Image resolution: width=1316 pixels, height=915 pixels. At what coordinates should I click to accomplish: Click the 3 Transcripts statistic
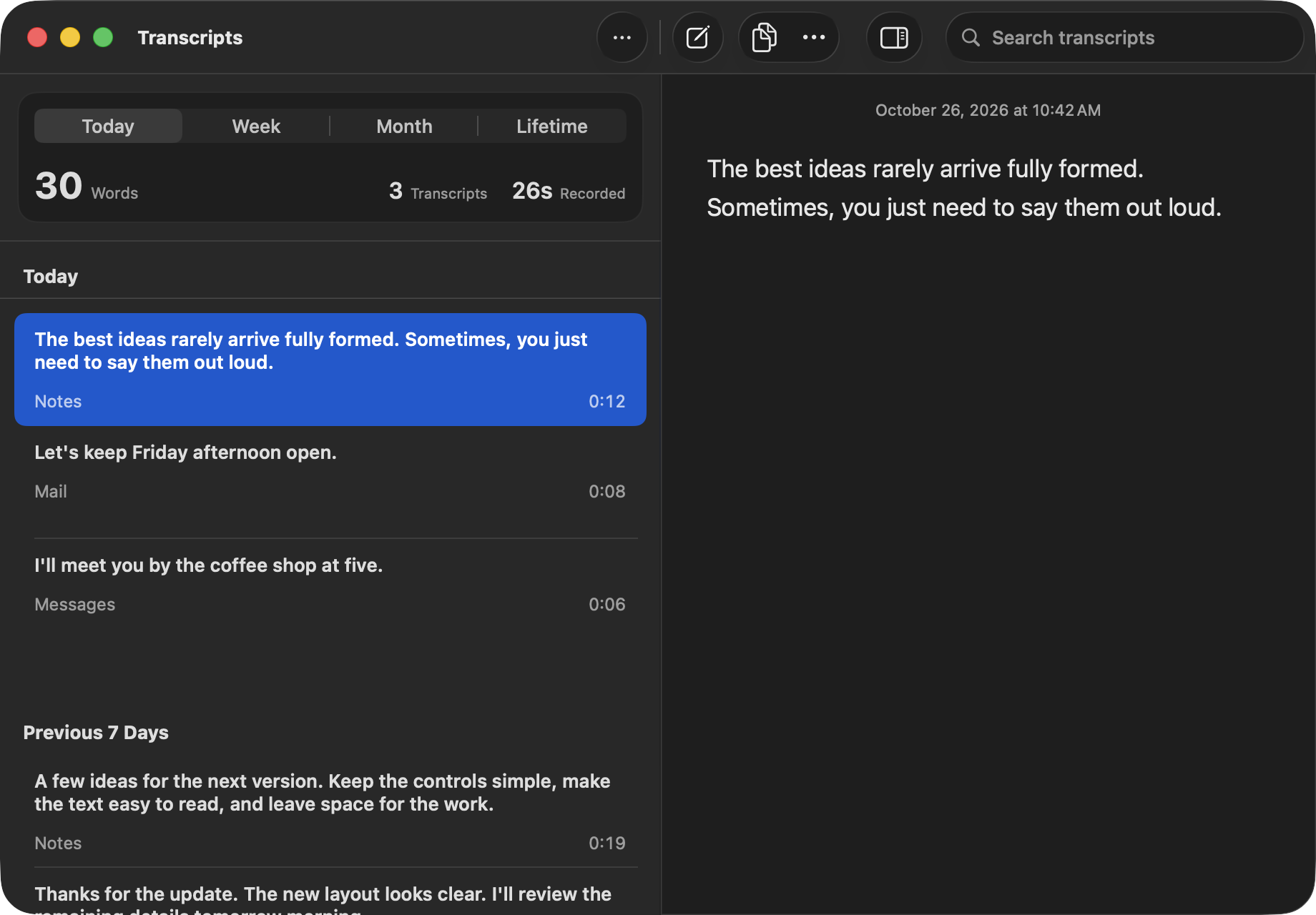tap(438, 192)
